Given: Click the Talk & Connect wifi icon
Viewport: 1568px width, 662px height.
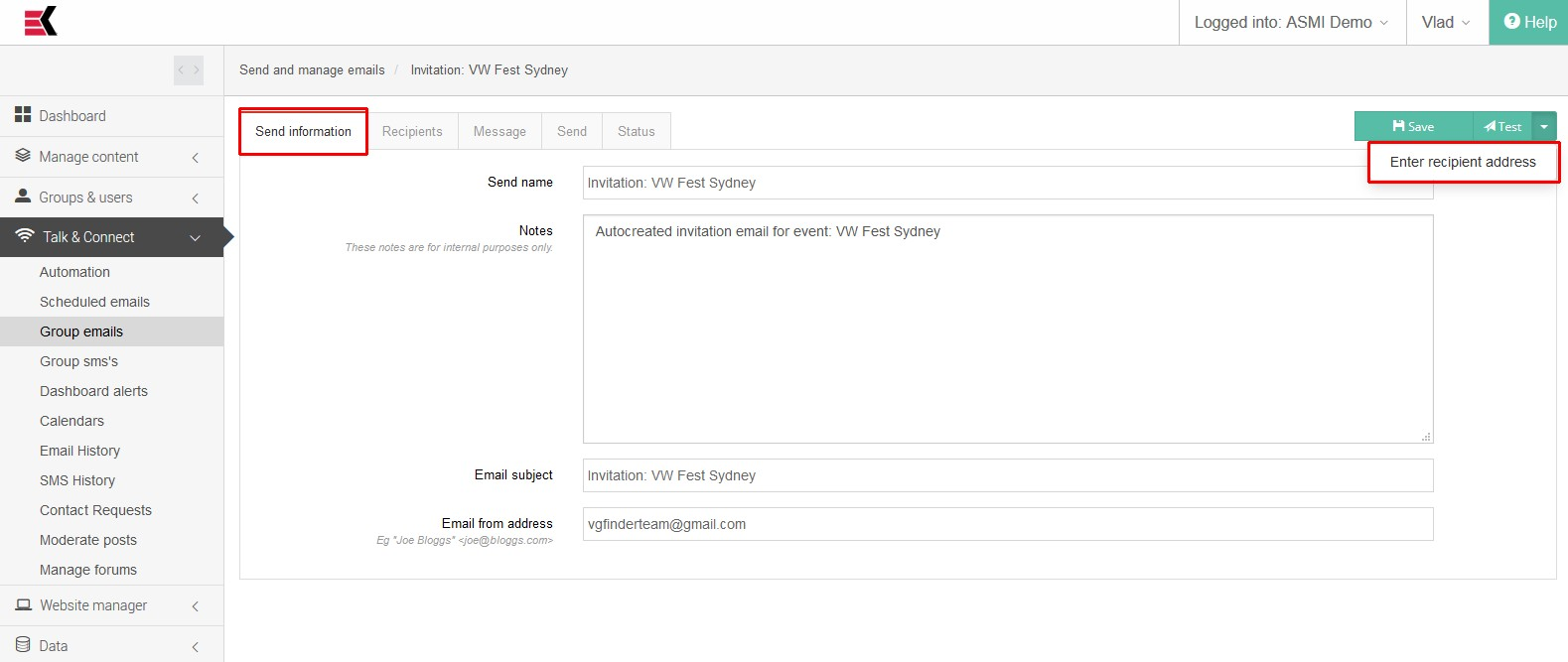Looking at the screenshot, I should (25, 236).
